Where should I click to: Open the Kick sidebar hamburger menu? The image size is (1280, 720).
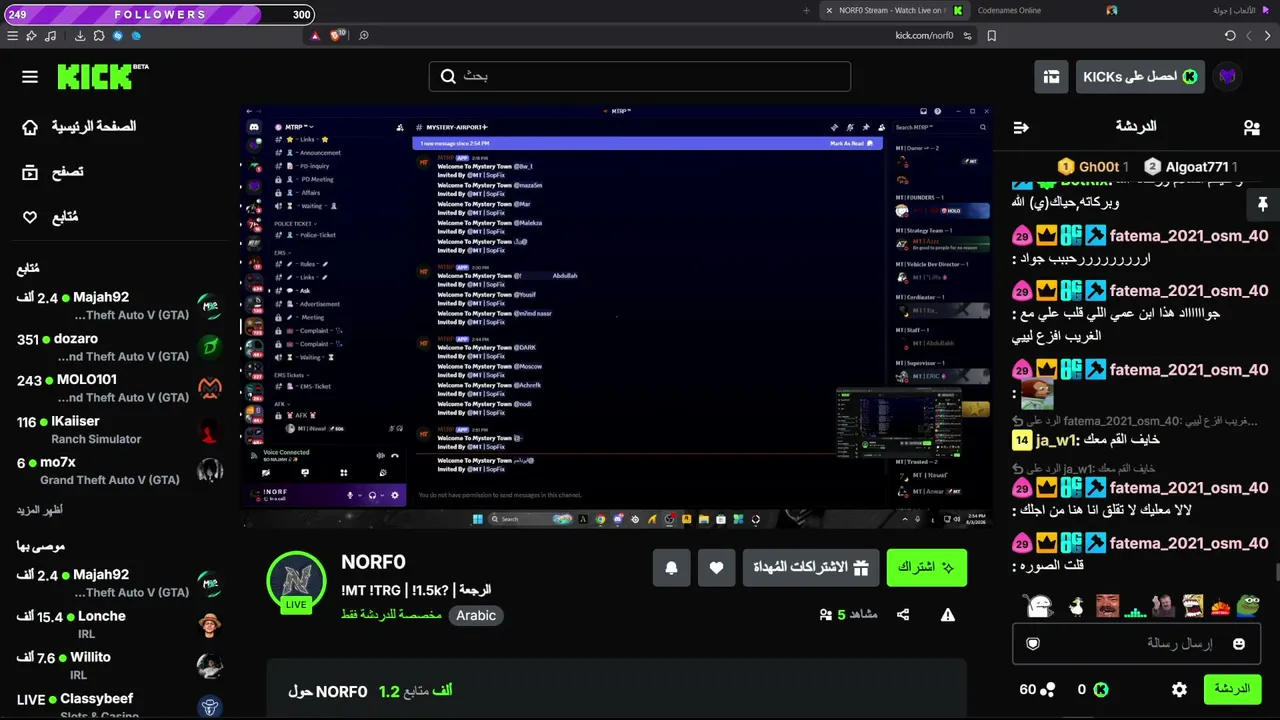(30, 77)
